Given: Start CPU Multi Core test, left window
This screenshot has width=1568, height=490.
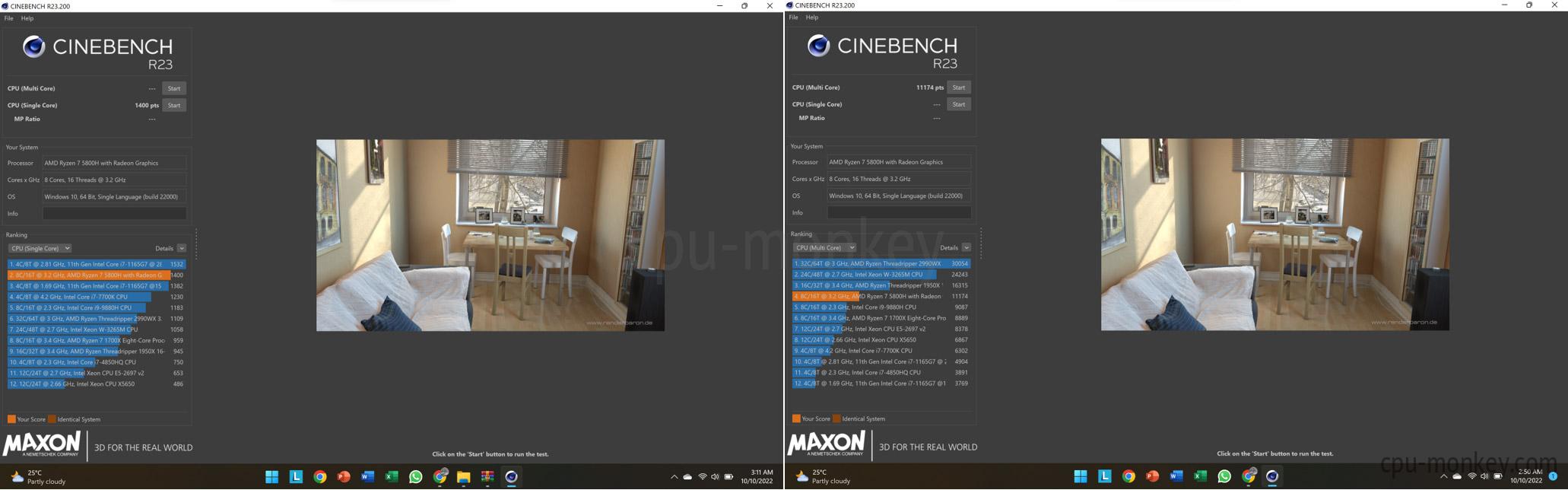Looking at the screenshot, I should click(x=174, y=88).
